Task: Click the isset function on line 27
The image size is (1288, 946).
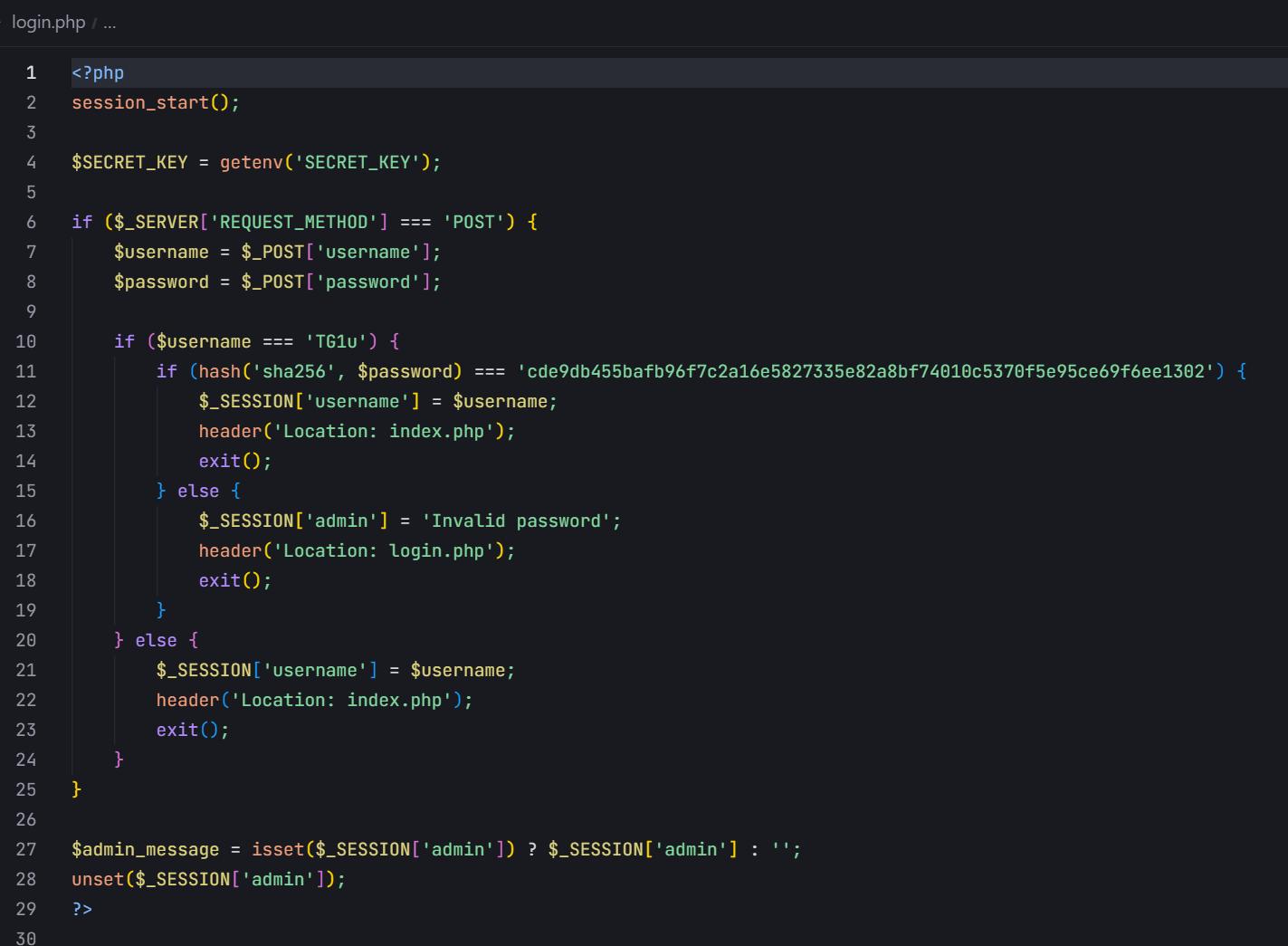Action: tap(278, 849)
